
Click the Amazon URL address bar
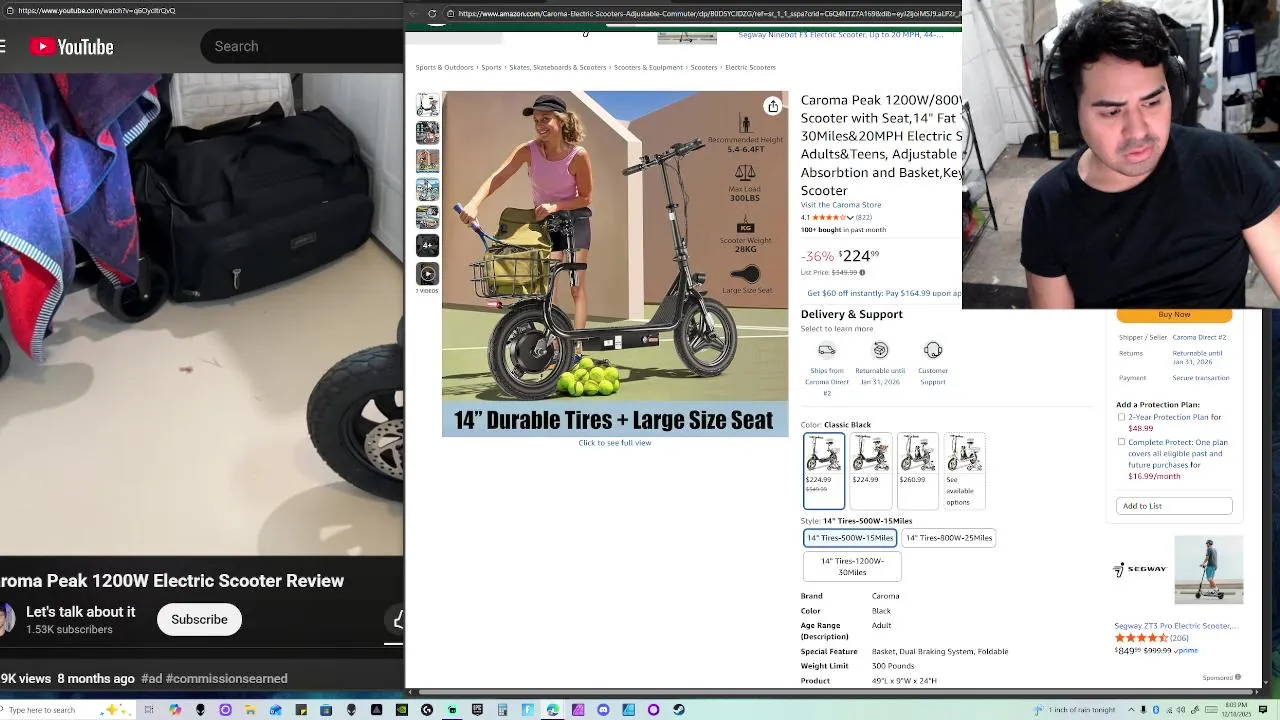(705, 13)
